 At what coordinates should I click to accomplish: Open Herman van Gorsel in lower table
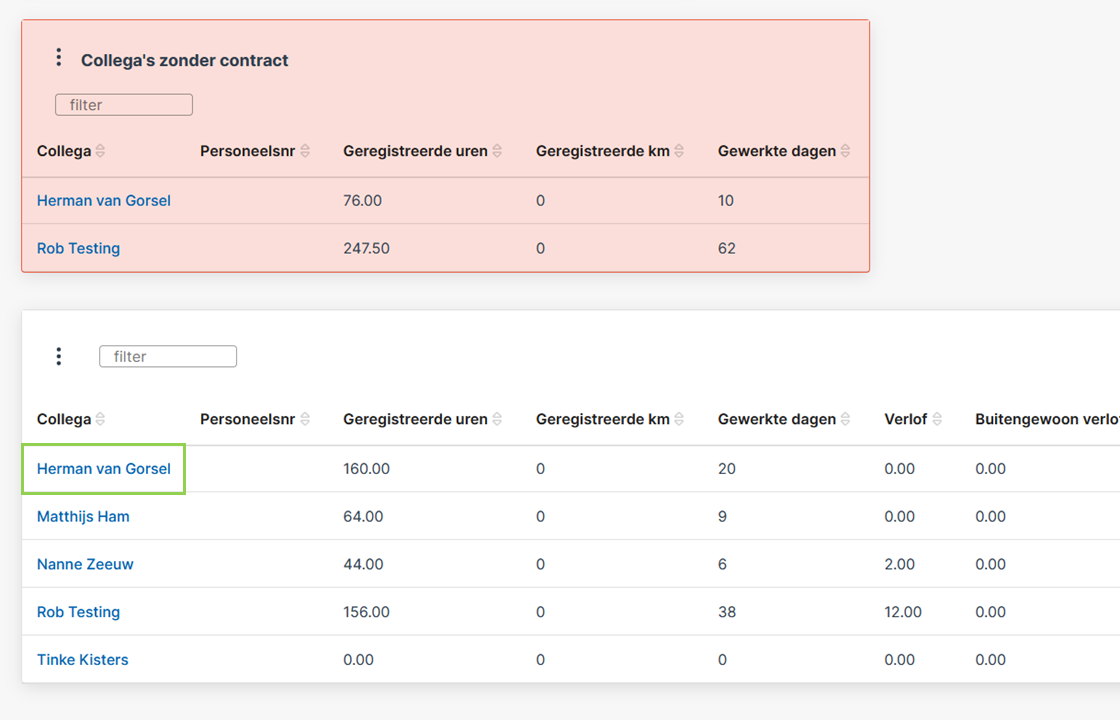(104, 469)
